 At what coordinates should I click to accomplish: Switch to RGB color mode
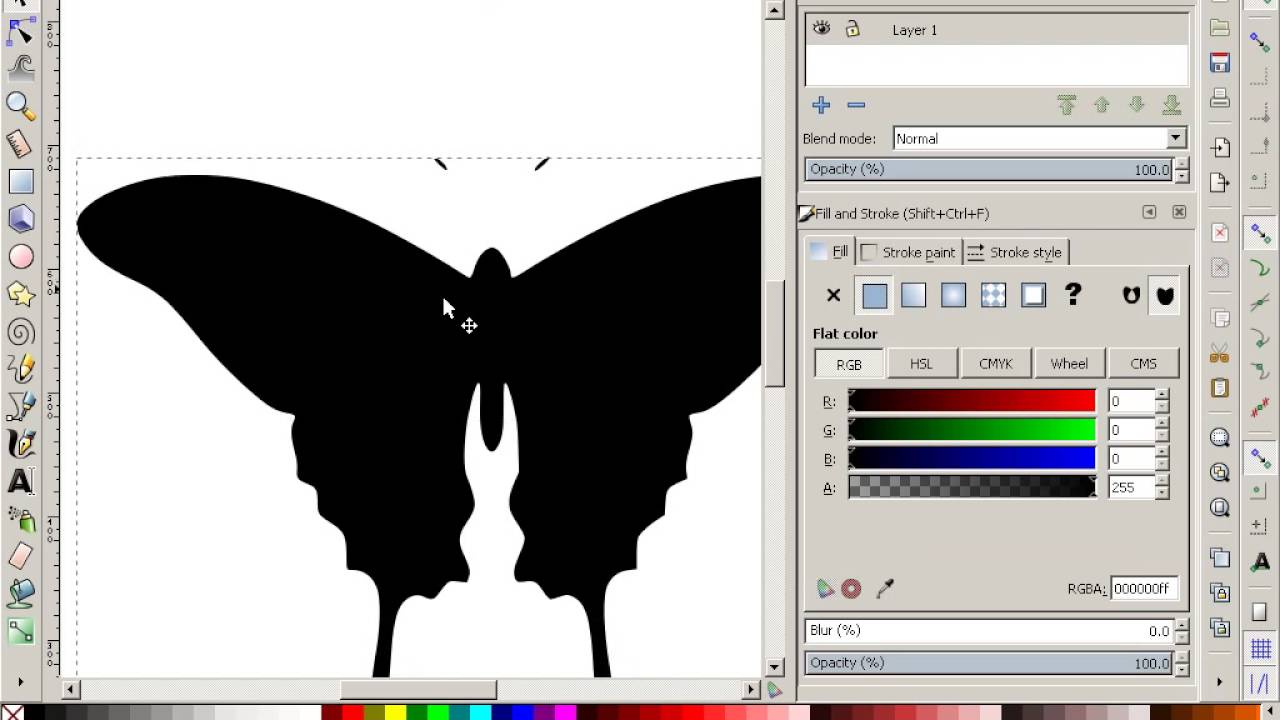849,364
